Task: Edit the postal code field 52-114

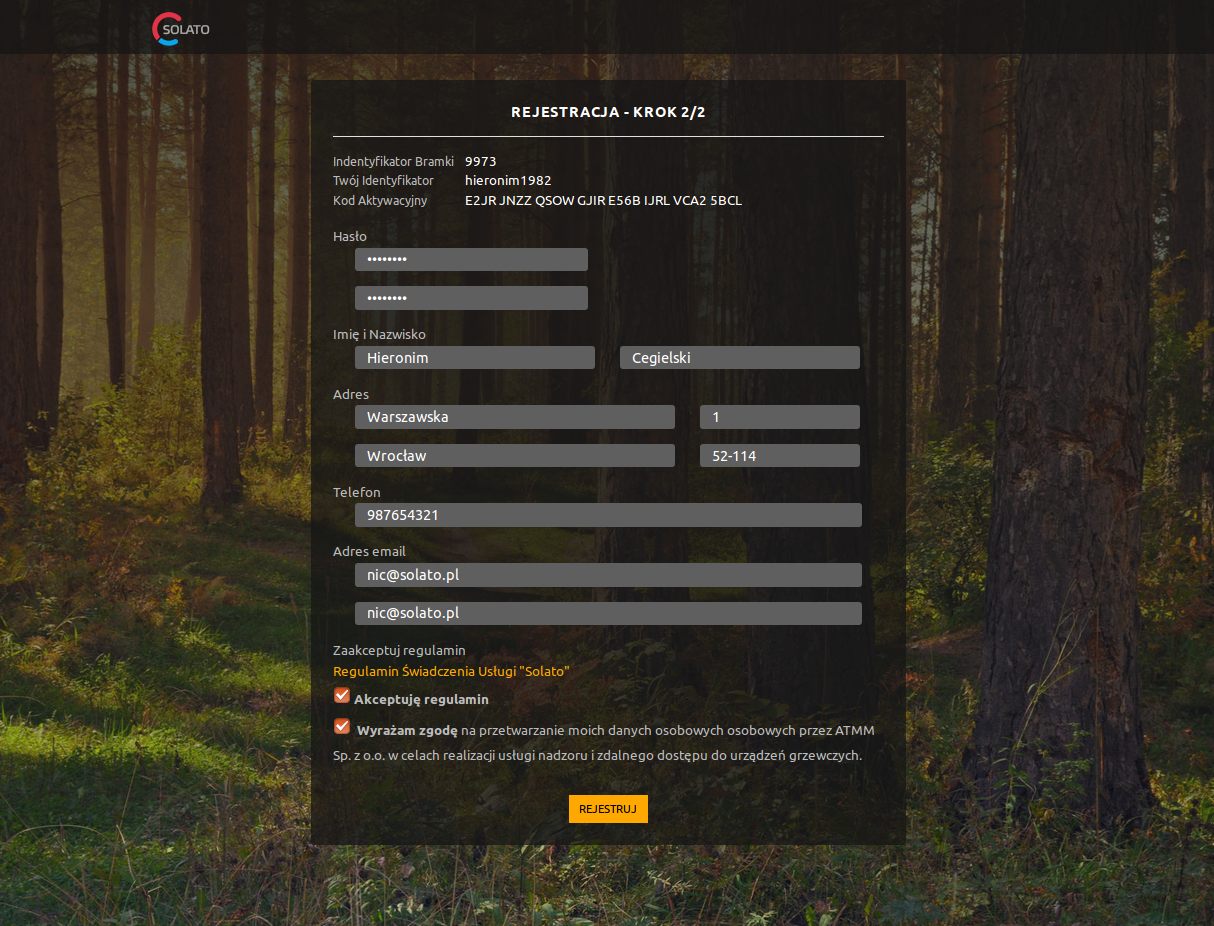Action: pos(780,455)
